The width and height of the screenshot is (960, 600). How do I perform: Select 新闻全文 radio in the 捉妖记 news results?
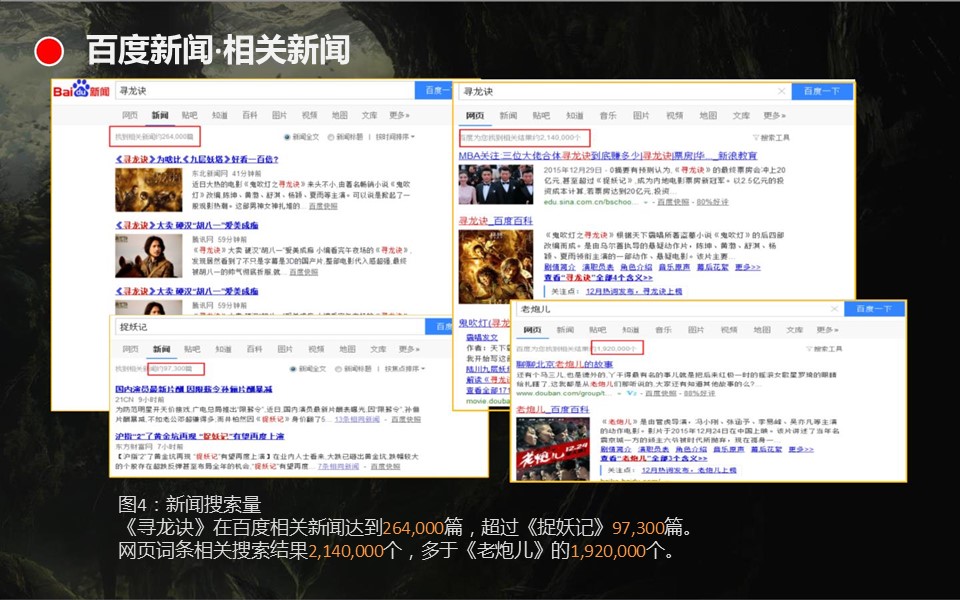click(308, 369)
